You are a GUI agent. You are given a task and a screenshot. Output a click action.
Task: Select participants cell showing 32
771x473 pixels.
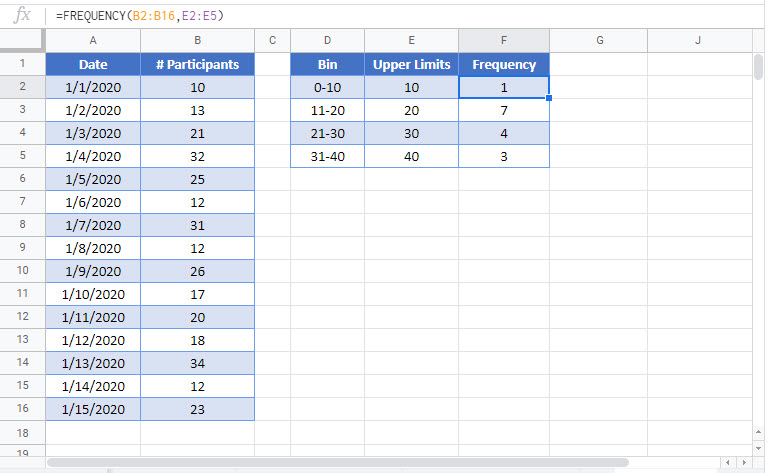(197, 156)
